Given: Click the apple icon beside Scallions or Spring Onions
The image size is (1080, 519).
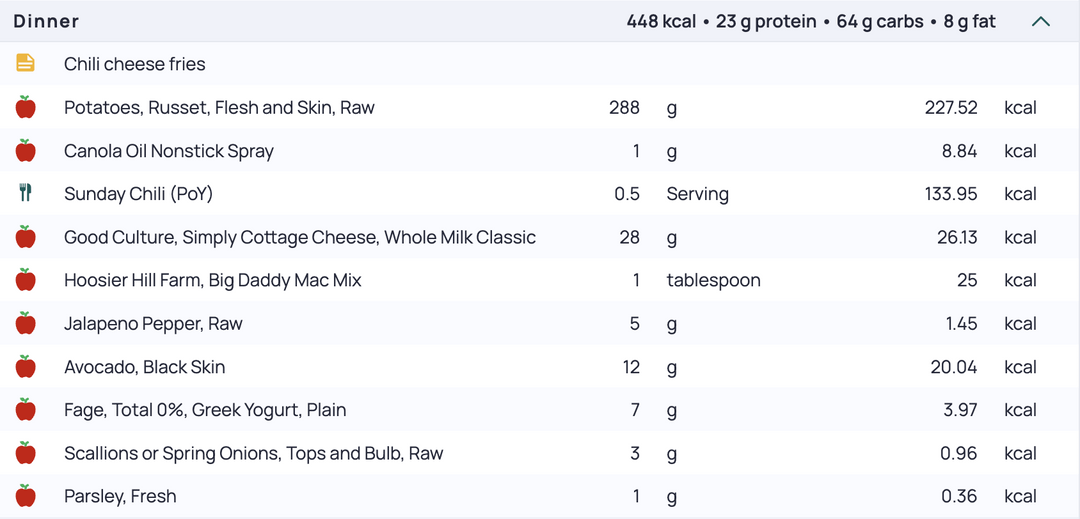Looking at the screenshot, I should point(25,453).
